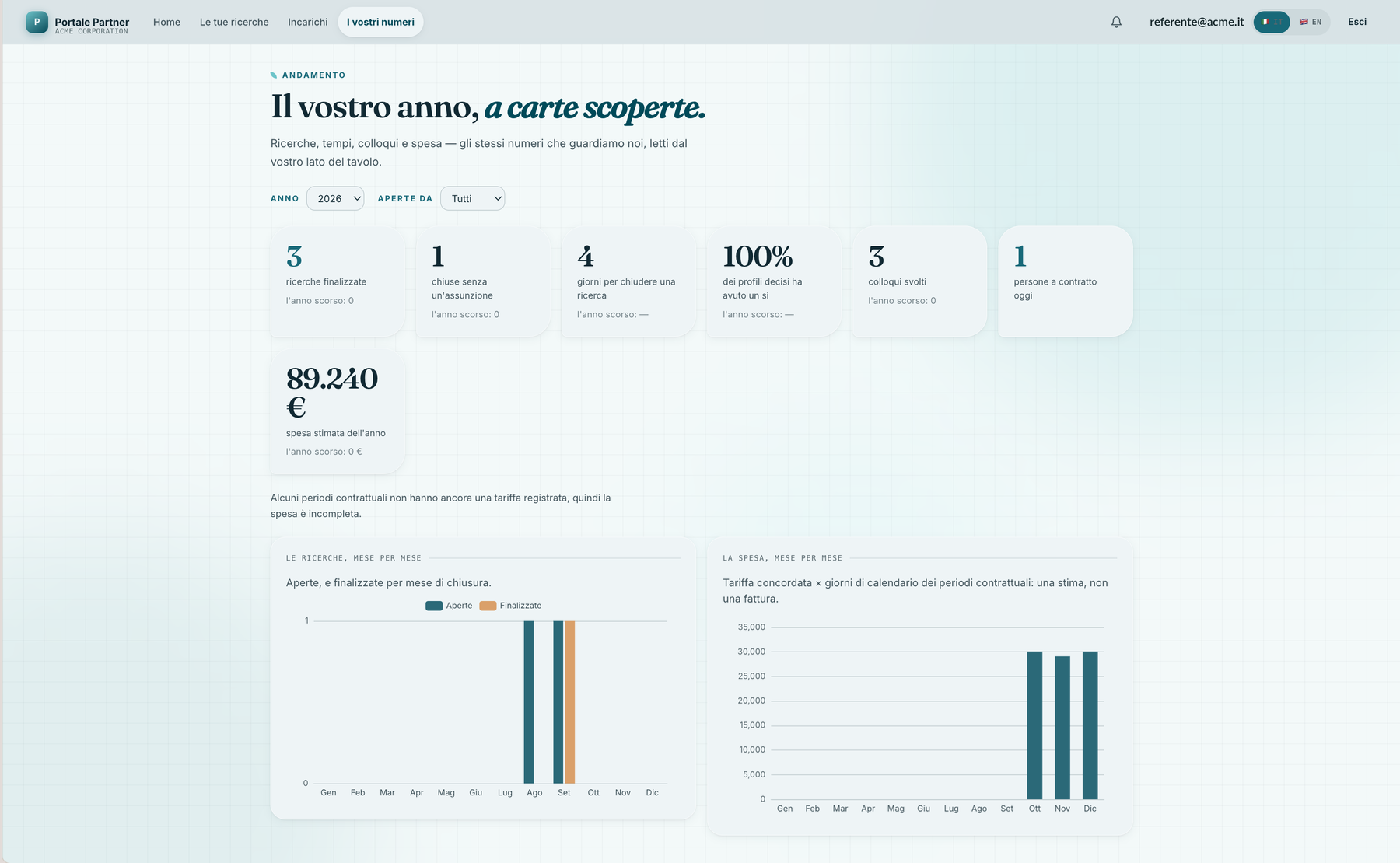Image resolution: width=1400 pixels, height=863 pixels.
Task: Toggle the Aperte legend swatch
Action: pyautogui.click(x=434, y=606)
